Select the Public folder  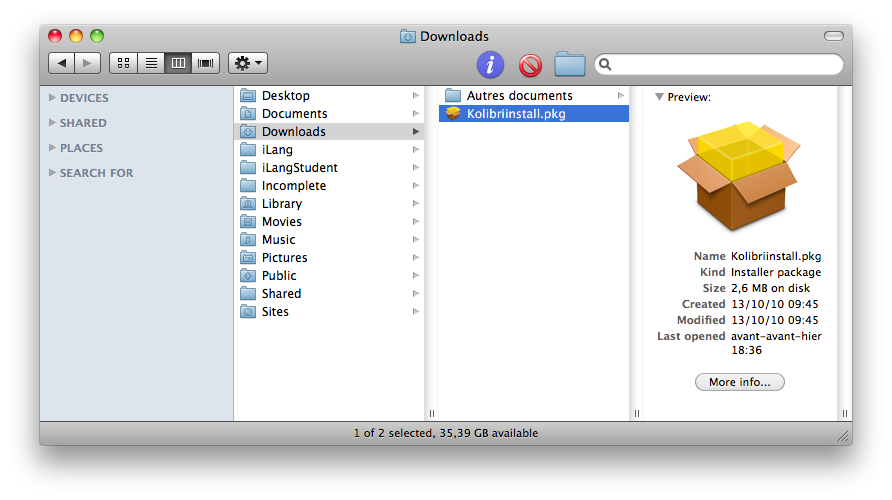point(329,276)
